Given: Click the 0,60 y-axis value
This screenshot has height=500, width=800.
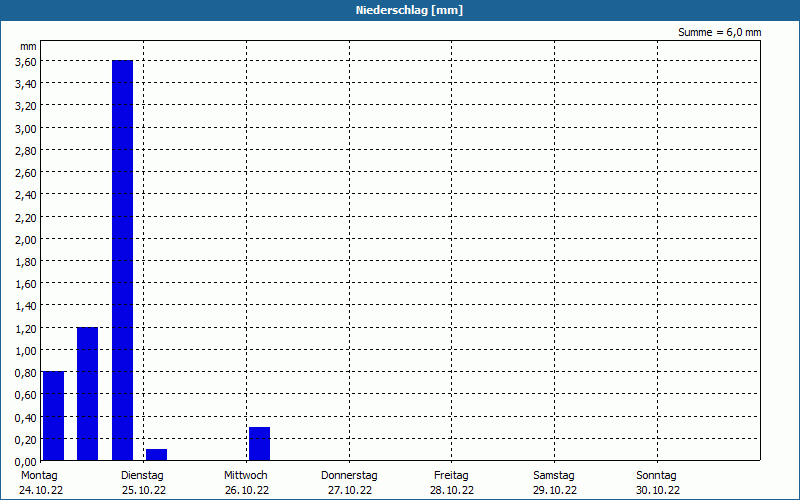Looking at the screenshot, I should (x=26, y=395).
